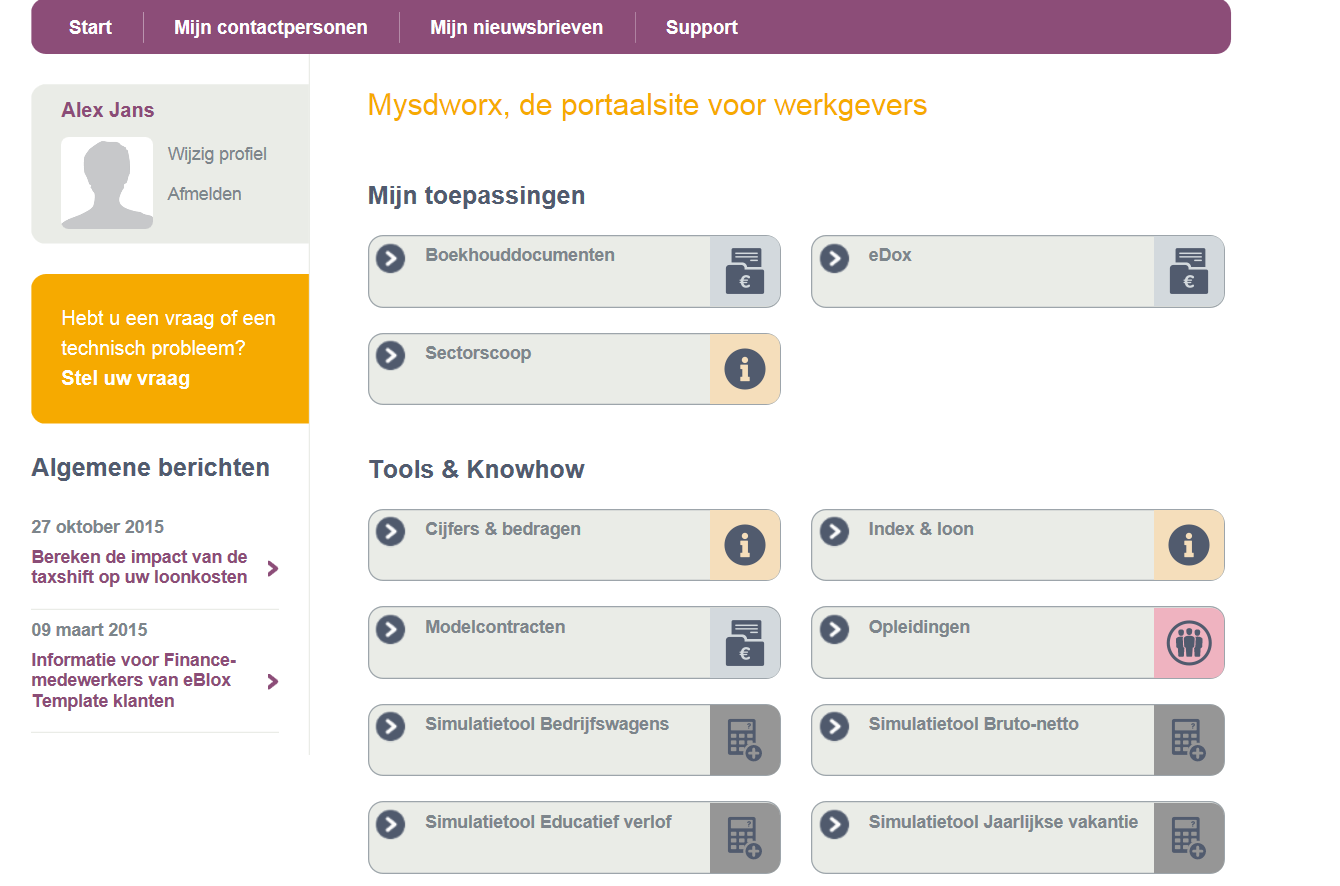Click the Alex Jans name heading
Screen dimensions: 1340x886
point(108,110)
